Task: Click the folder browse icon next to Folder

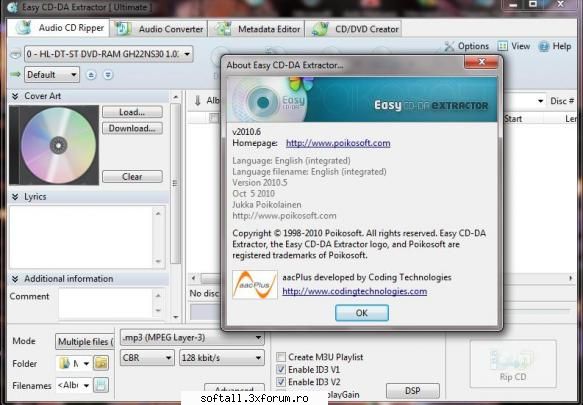Action: (x=101, y=363)
